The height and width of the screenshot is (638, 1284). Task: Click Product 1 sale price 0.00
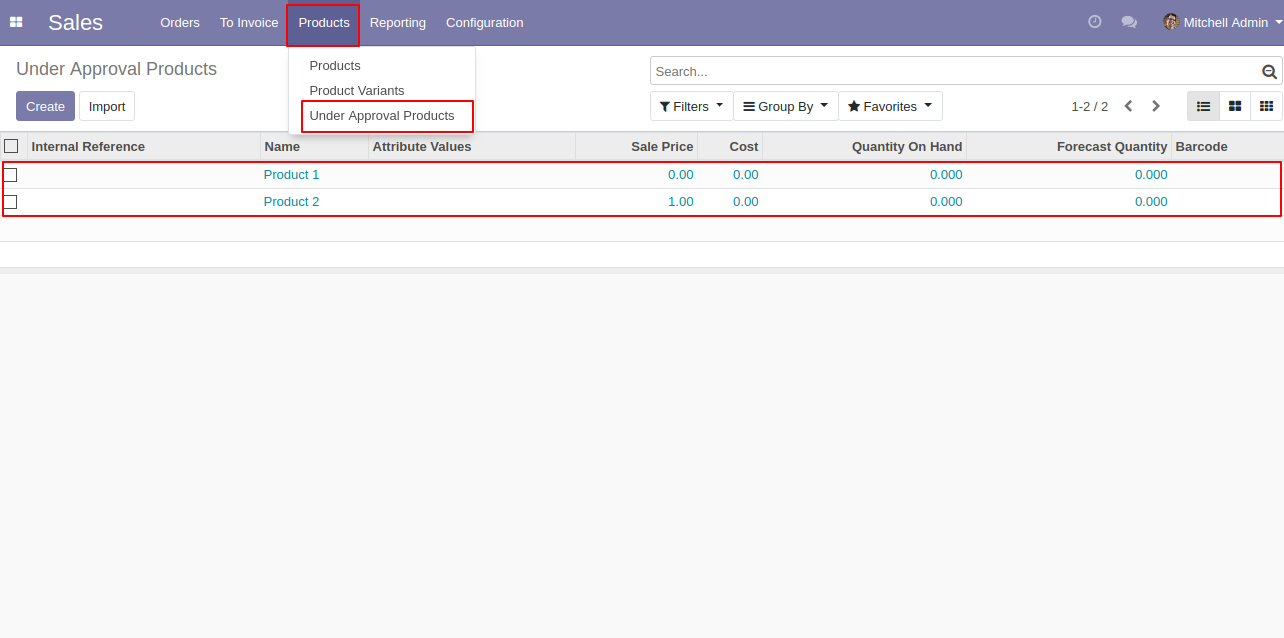(x=681, y=175)
